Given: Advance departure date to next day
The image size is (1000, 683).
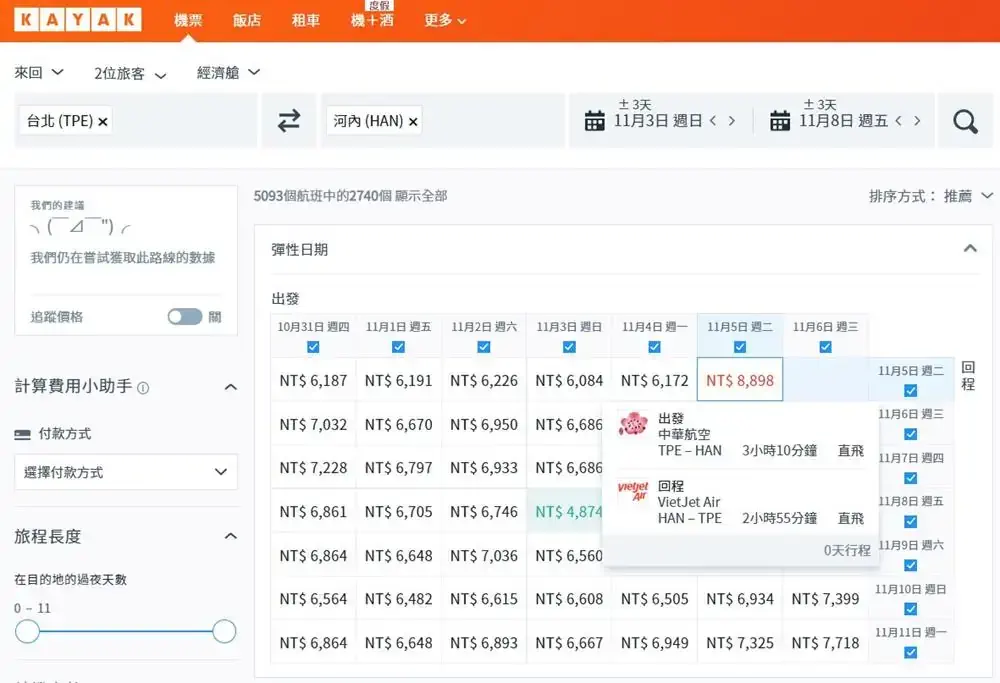Looking at the screenshot, I should (732, 121).
